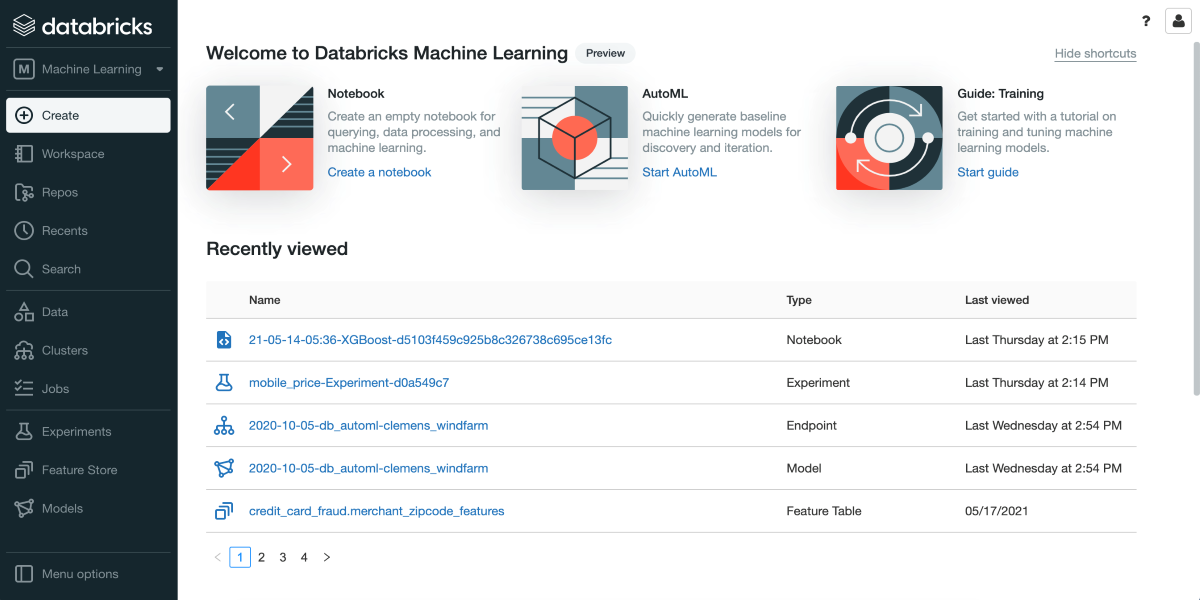Click the help question mark icon
This screenshot has width=1200, height=600.
coord(1146,21)
